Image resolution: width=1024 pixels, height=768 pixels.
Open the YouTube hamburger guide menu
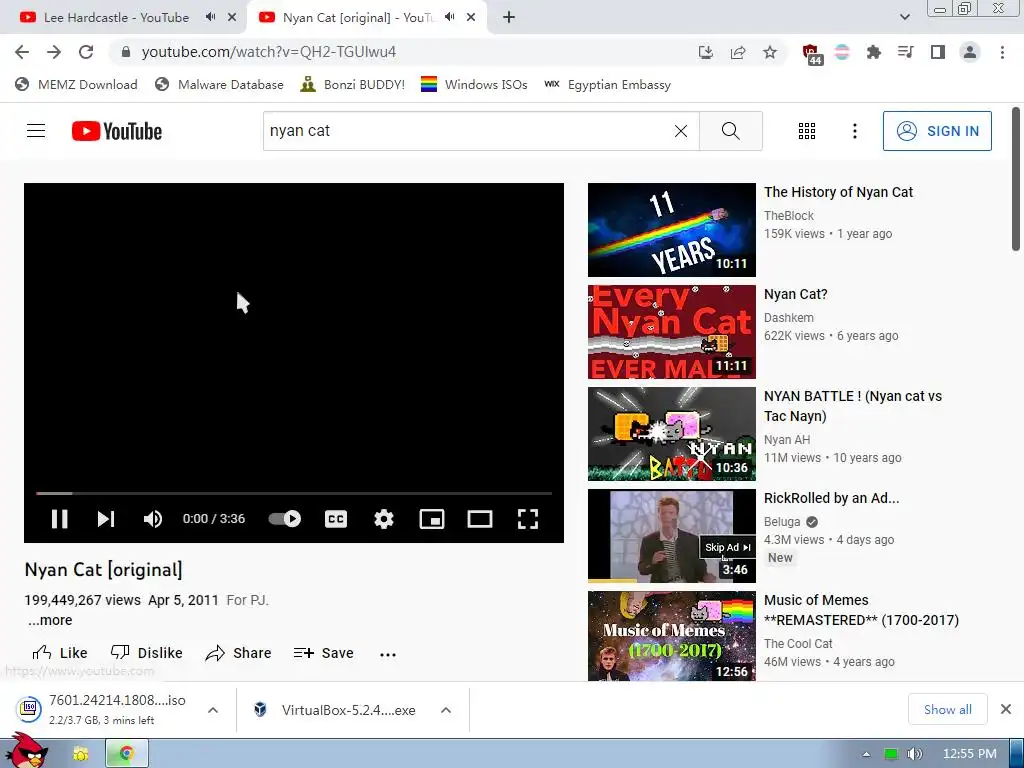(x=36, y=131)
